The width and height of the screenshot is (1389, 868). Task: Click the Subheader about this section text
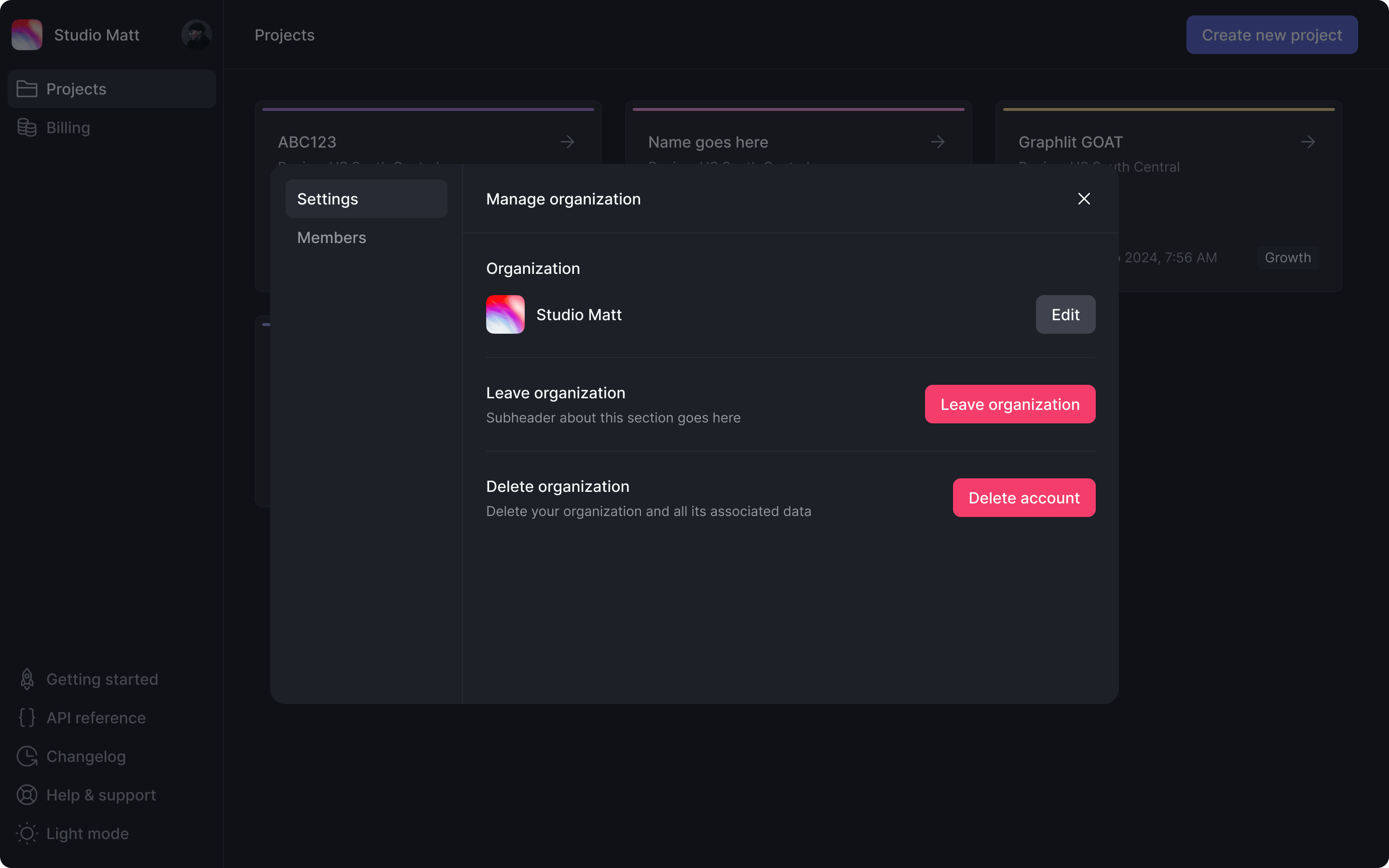(613, 418)
